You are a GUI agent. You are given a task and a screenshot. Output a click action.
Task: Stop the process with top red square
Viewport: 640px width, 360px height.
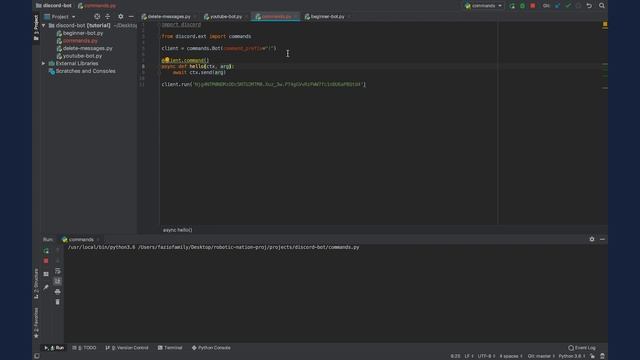point(533,6)
